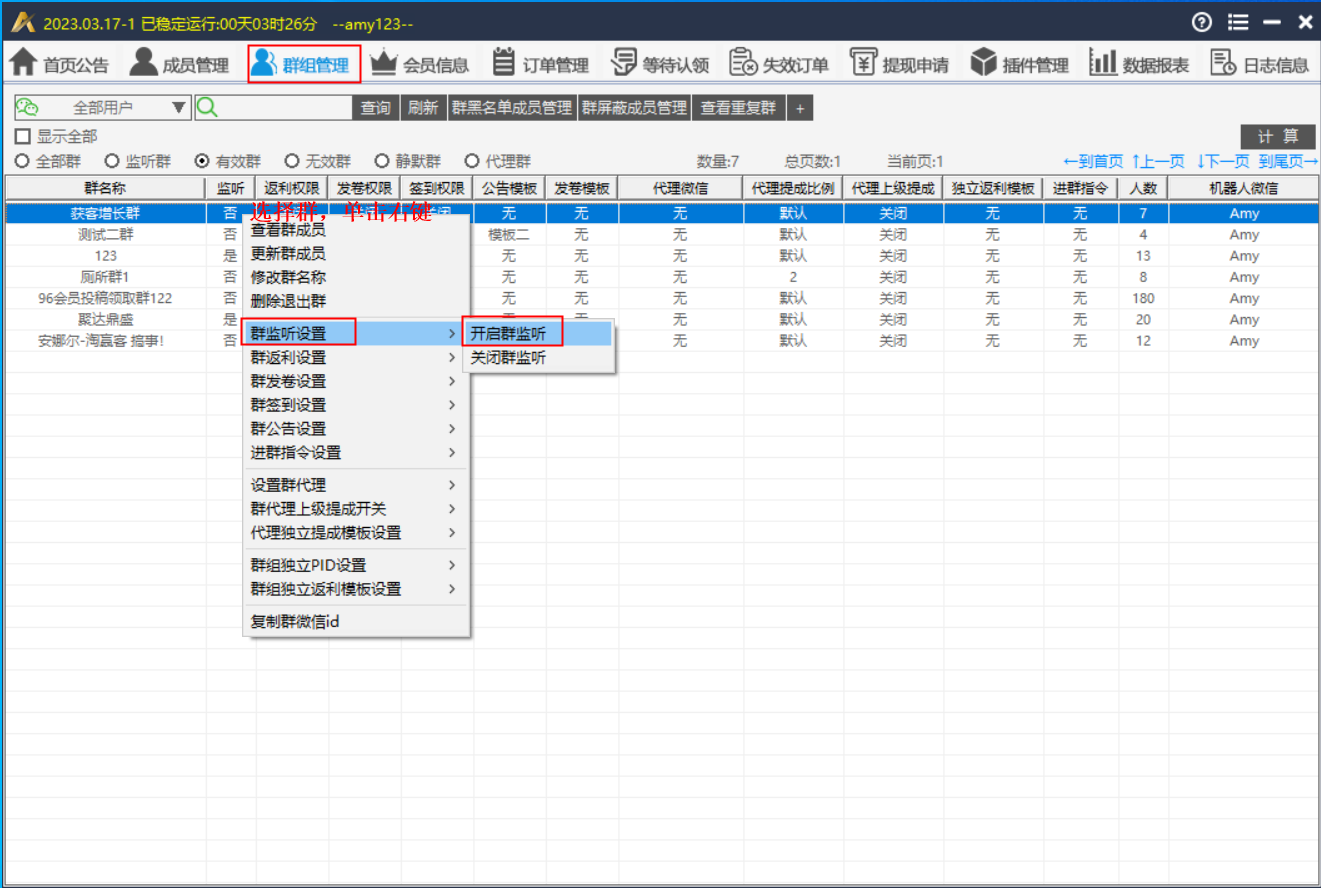
Task: Choose 复制群微信id in context menu
Action: (x=356, y=621)
